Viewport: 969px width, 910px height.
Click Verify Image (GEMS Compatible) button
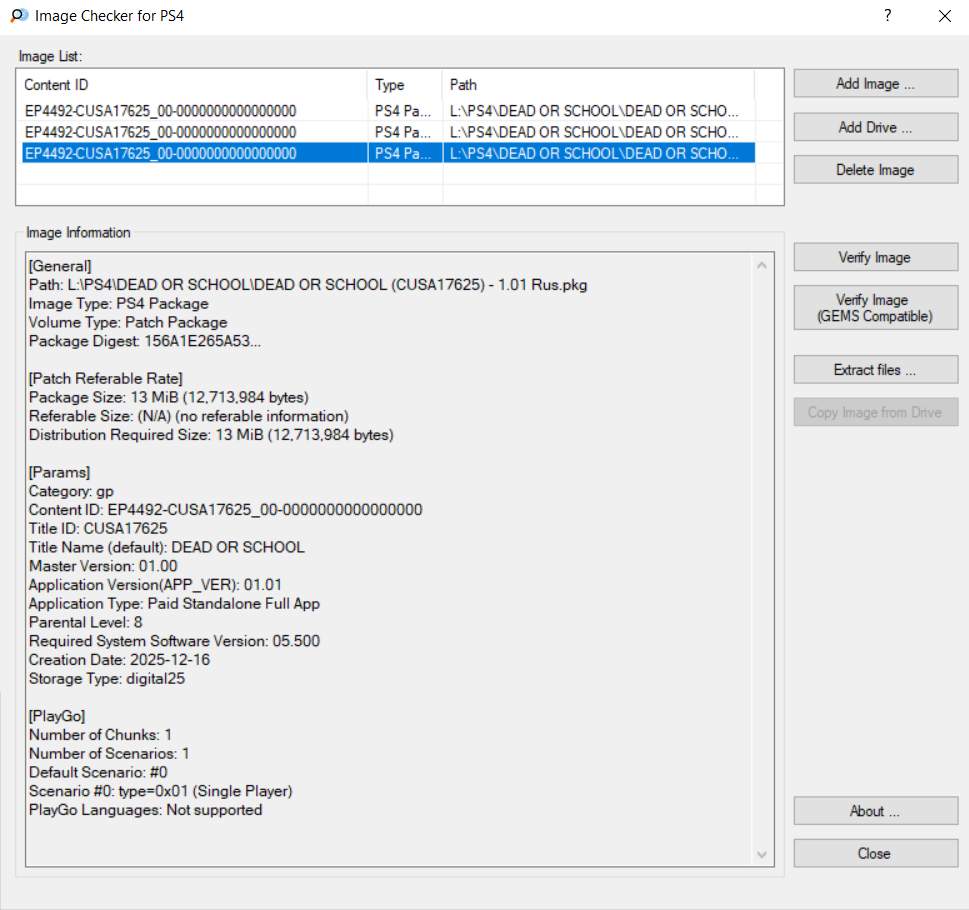[x=875, y=308]
